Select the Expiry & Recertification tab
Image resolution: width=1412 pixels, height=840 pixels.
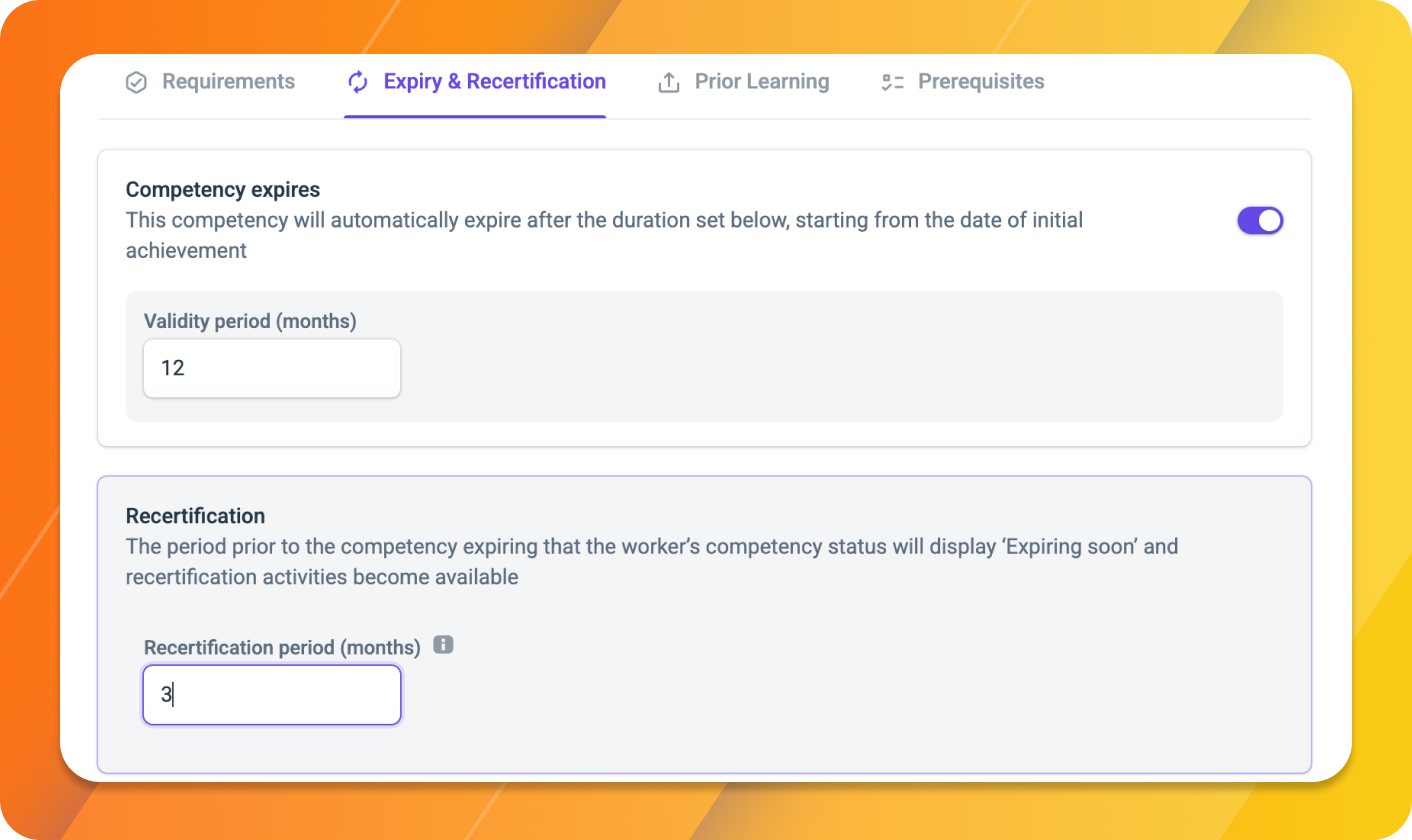pyautogui.click(x=475, y=82)
